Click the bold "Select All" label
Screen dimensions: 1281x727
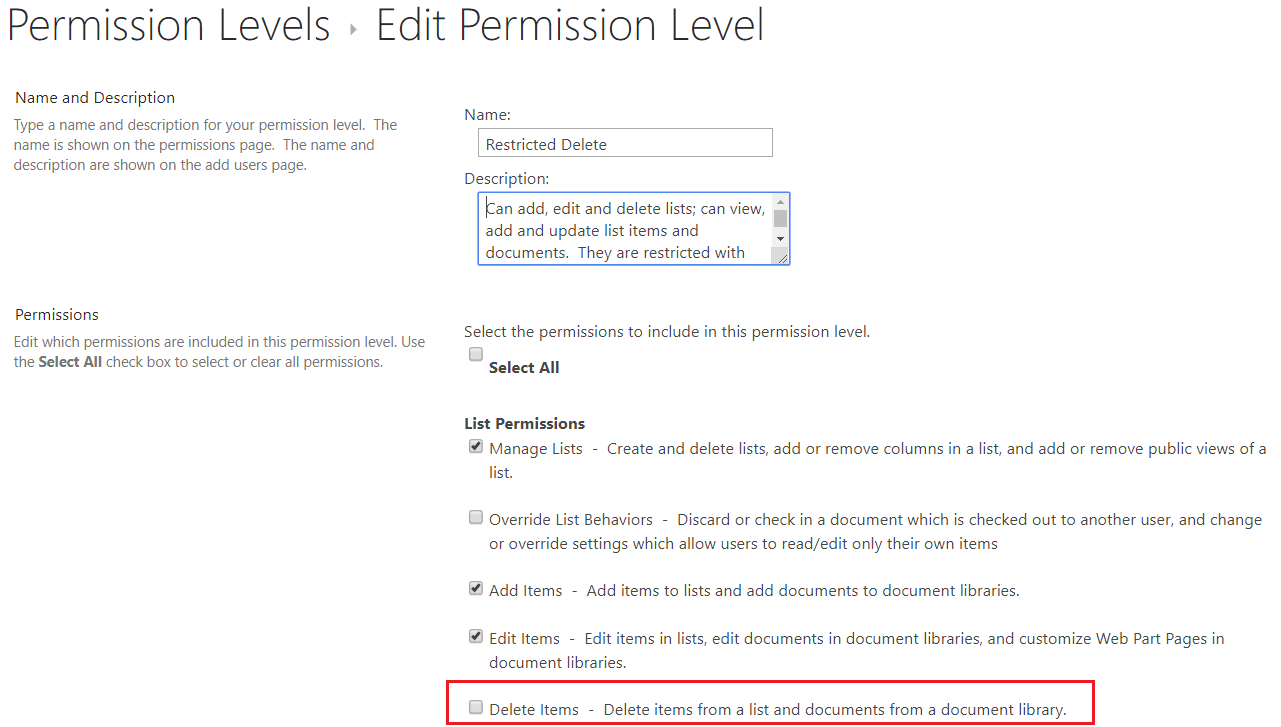[524, 367]
